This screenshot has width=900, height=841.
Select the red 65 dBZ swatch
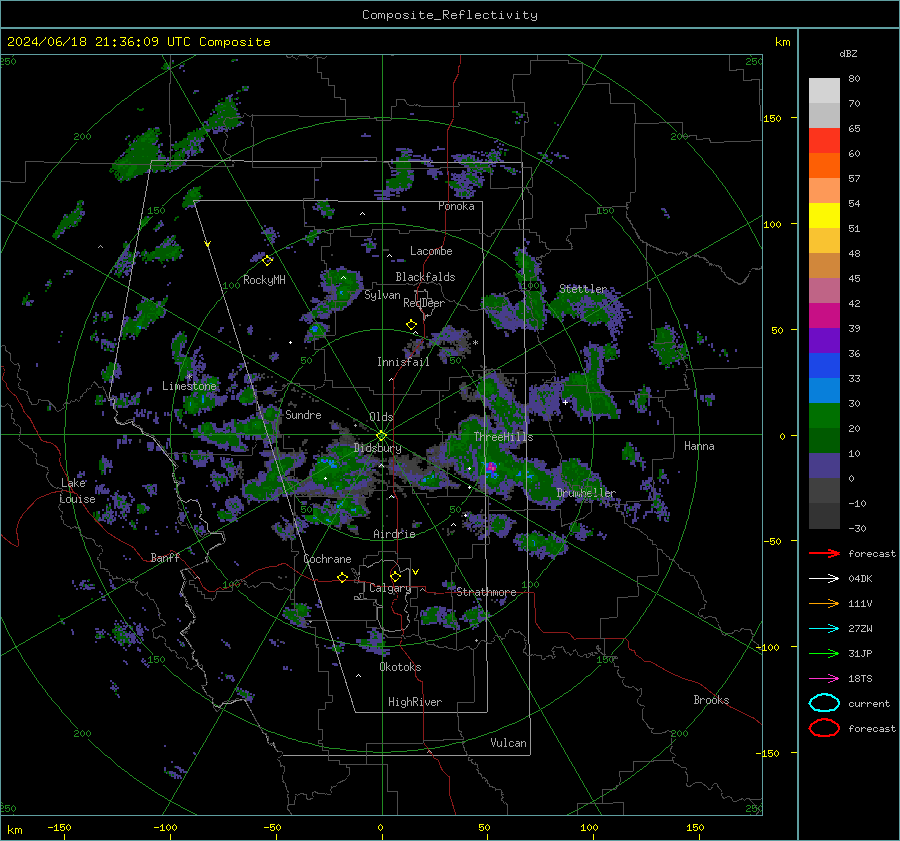pyautogui.click(x=824, y=141)
